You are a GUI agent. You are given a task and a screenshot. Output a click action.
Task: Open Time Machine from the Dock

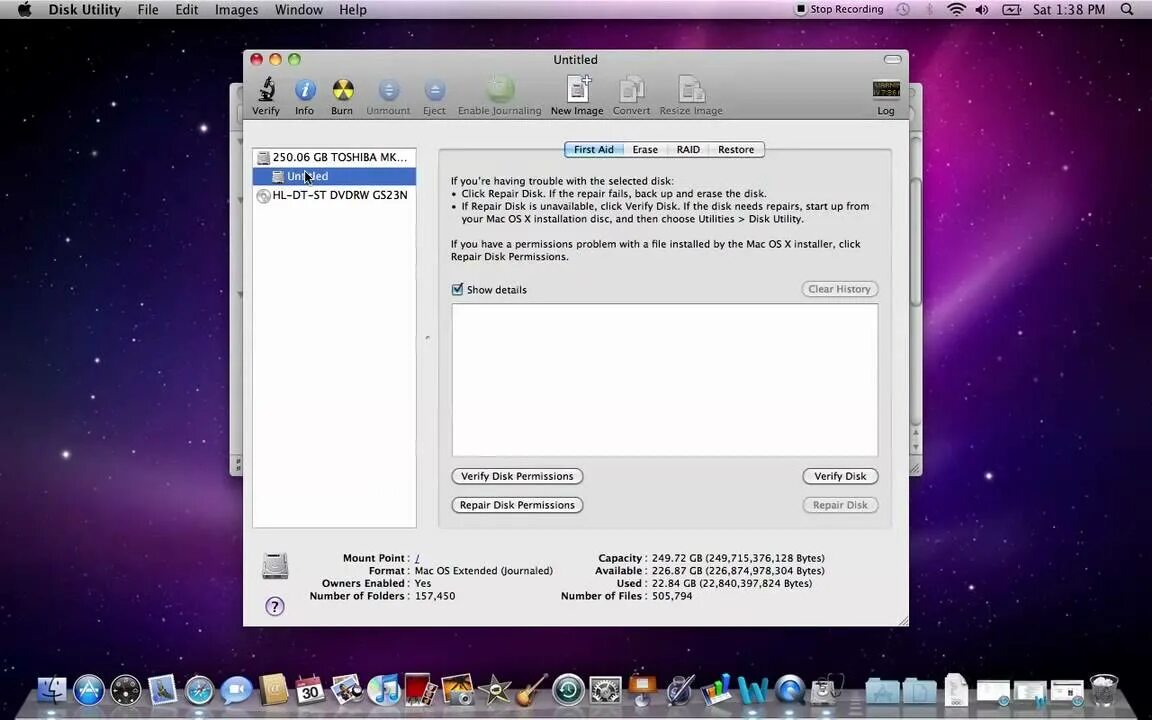(x=569, y=691)
